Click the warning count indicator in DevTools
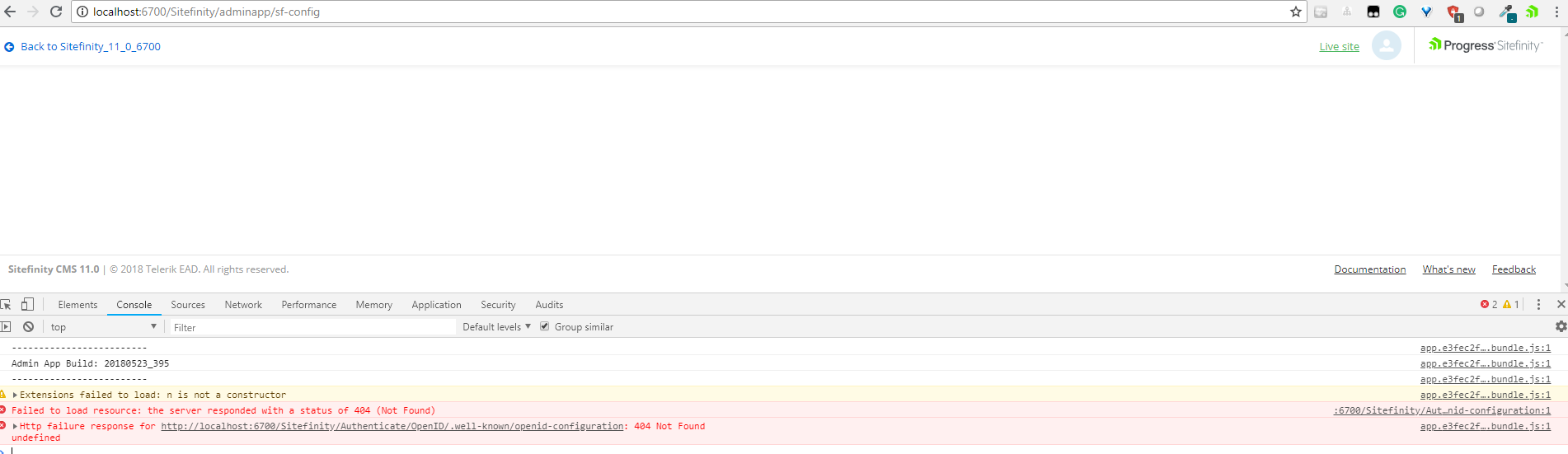Image resolution: width=1568 pixels, height=454 pixels. coord(1511,304)
